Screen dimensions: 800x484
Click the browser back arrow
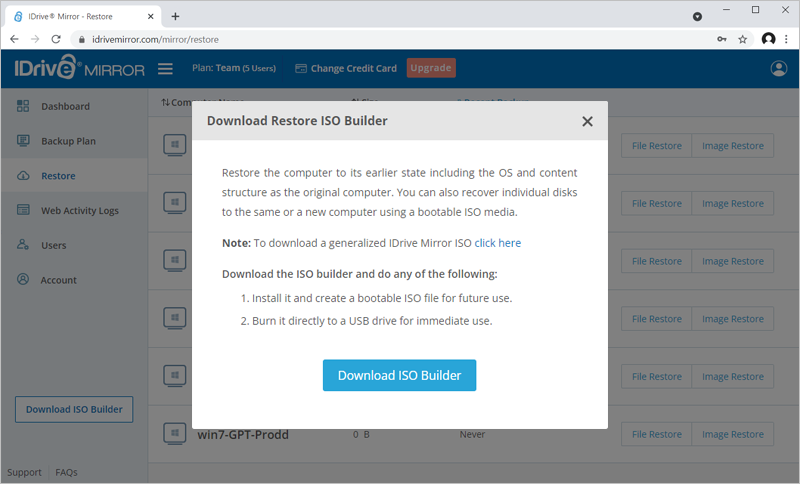pos(14,39)
